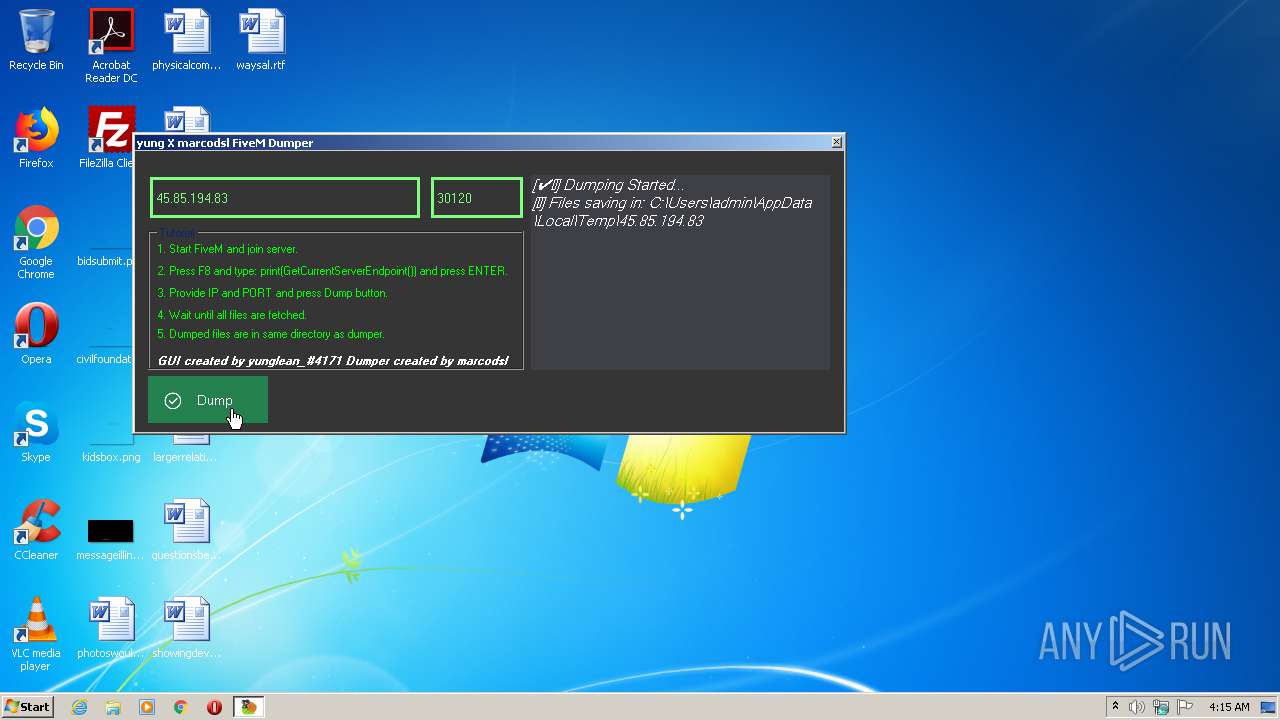Viewport: 1280px width, 720px height.
Task: Click the 'Dumping Started...' log line
Action: (608, 185)
